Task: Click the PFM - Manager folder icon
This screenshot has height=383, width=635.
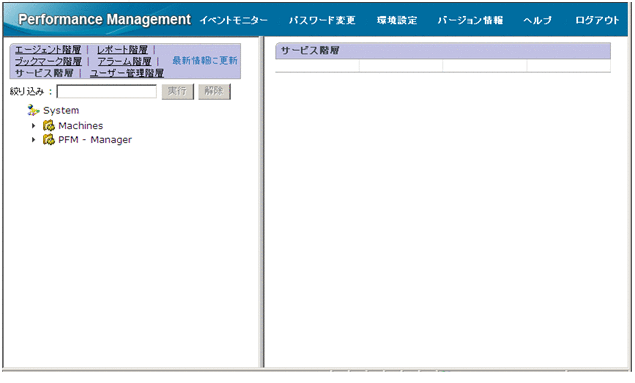Action: click(49, 140)
